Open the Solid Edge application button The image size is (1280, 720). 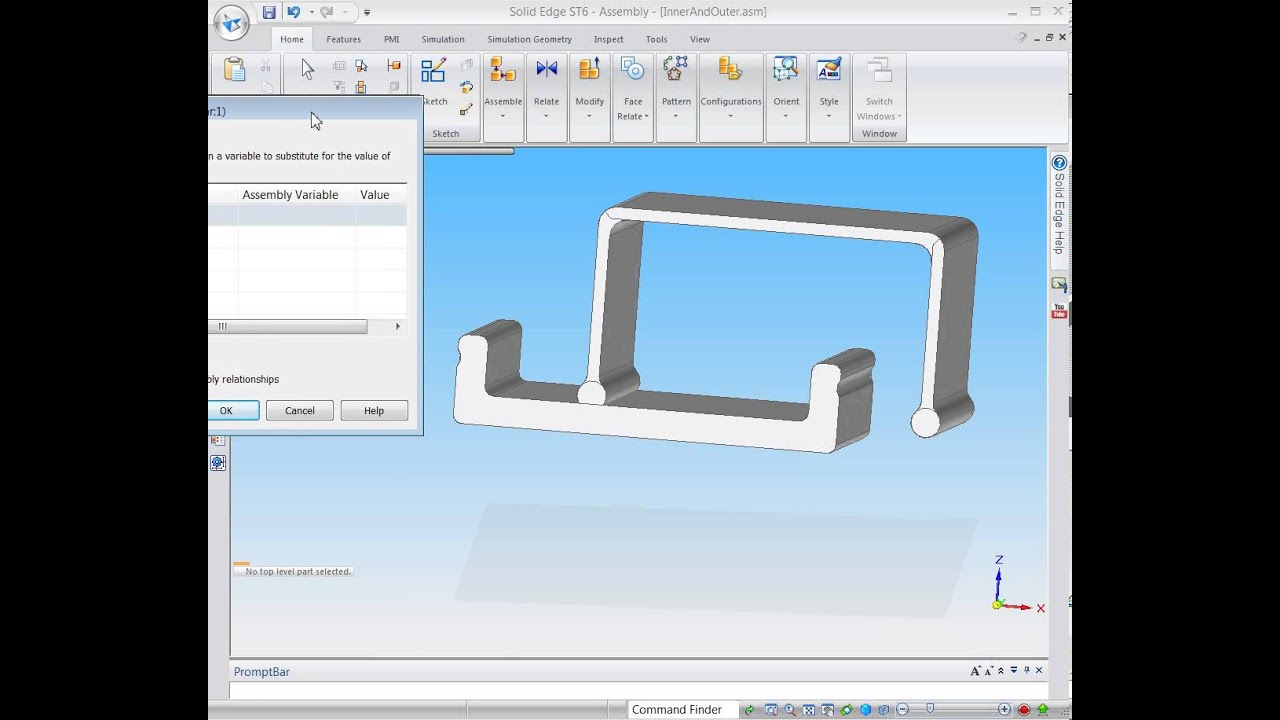click(x=231, y=22)
